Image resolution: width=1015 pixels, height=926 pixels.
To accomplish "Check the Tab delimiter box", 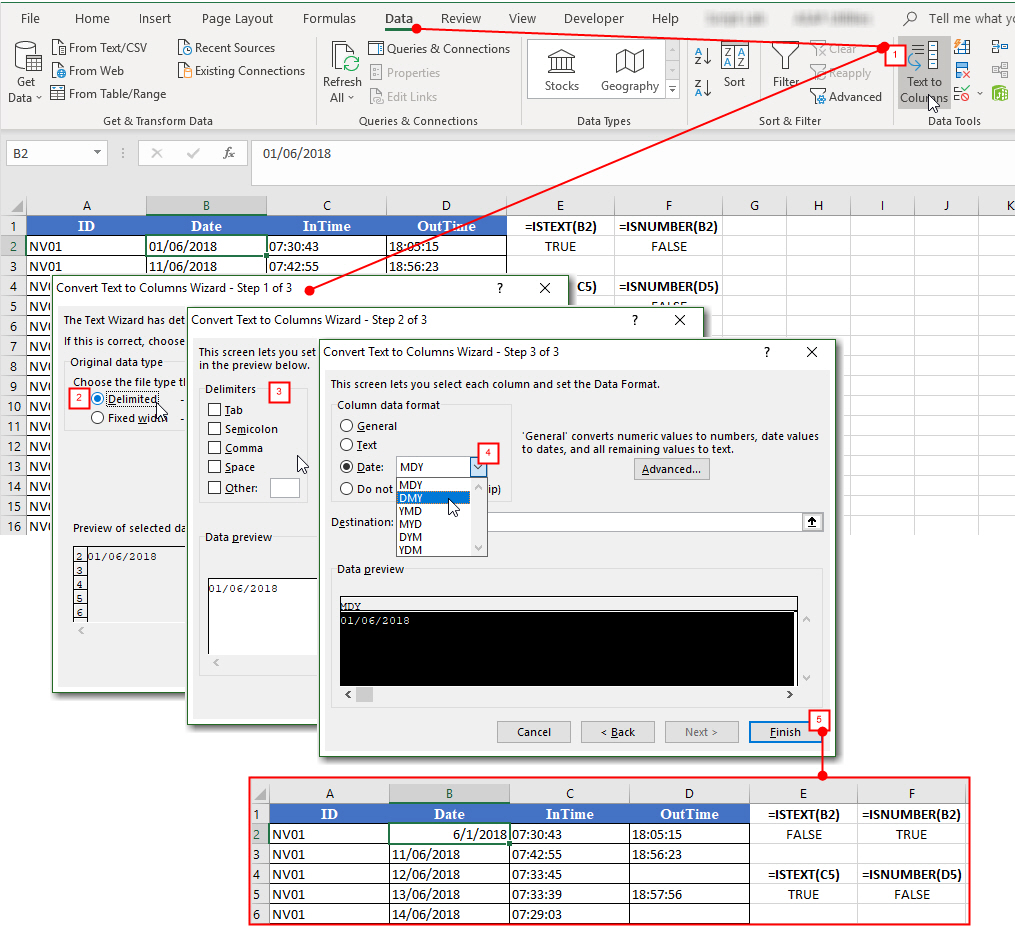I will pos(215,410).
